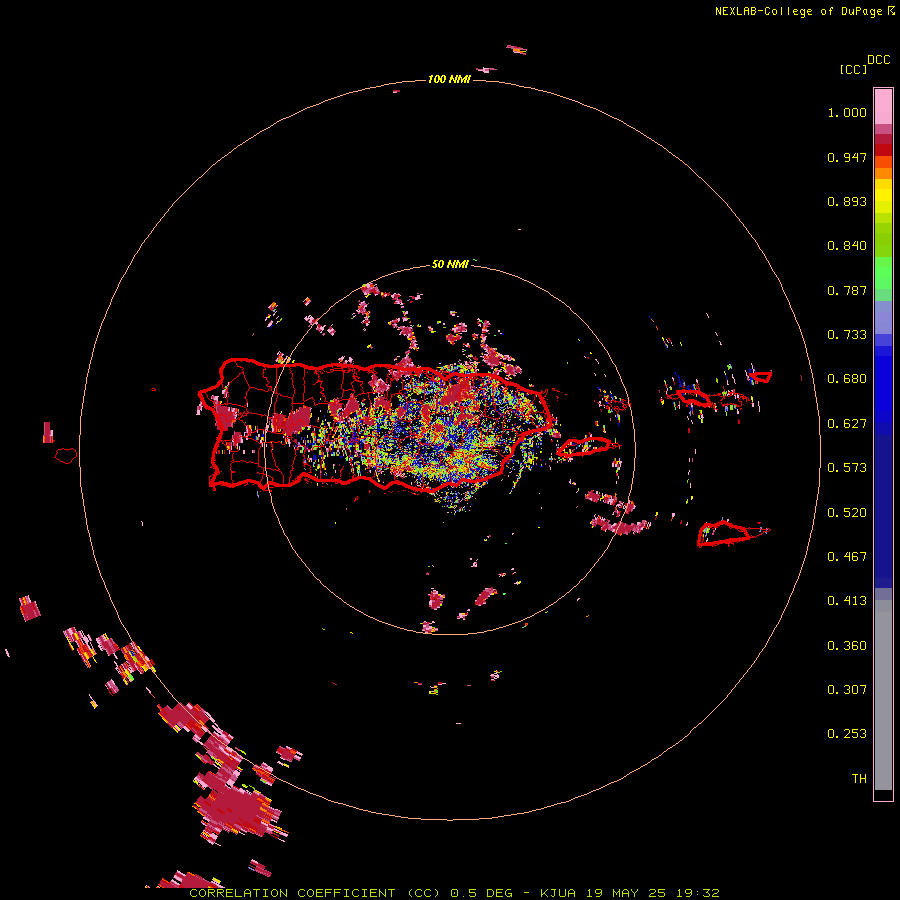Select the 0.307 scale value
The width and height of the screenshot is (900, 900).
[847, 690]
